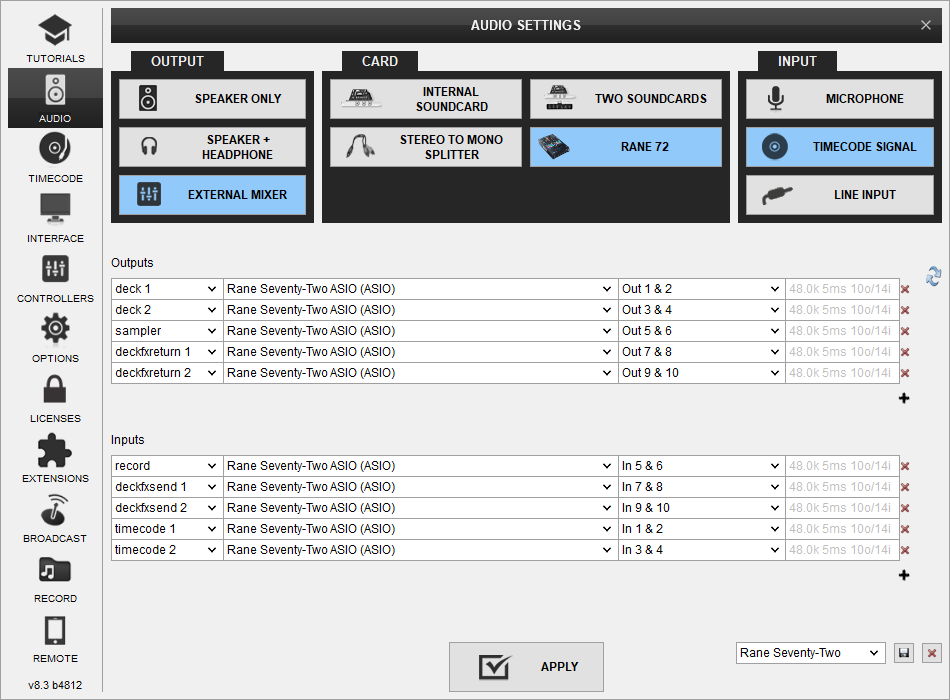Expand the Out 1 & 2 channel dropdown
This screenshot has width=950, height=700.
[700, 289]
